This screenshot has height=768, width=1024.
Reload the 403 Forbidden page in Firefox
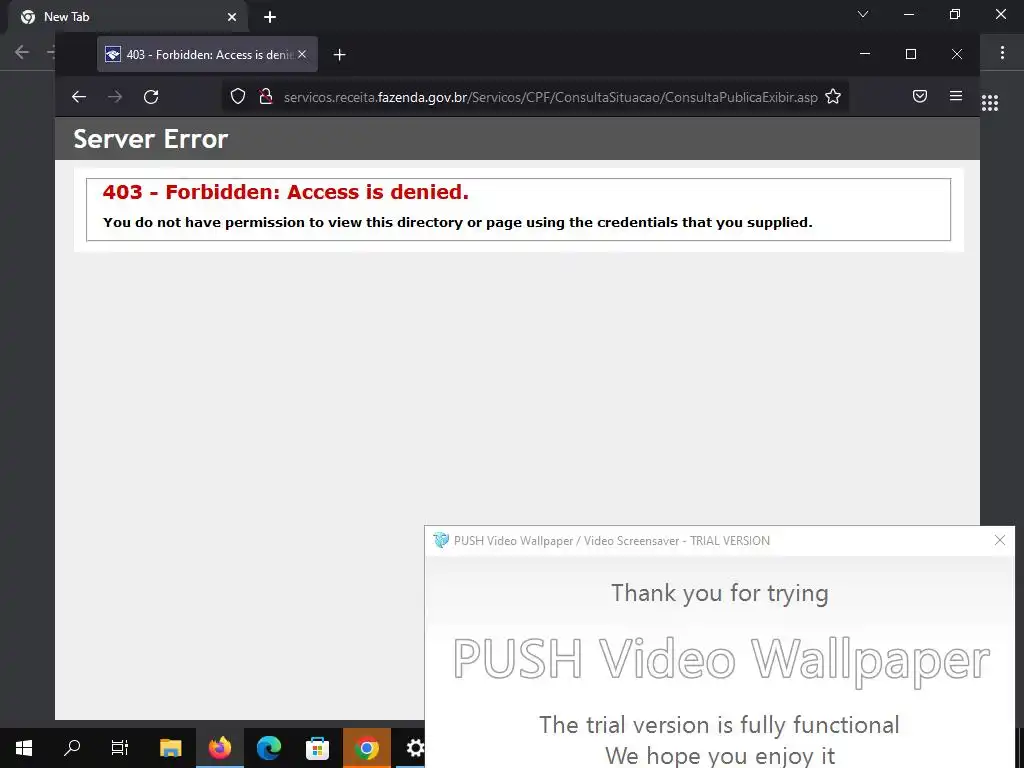(151, 97)
